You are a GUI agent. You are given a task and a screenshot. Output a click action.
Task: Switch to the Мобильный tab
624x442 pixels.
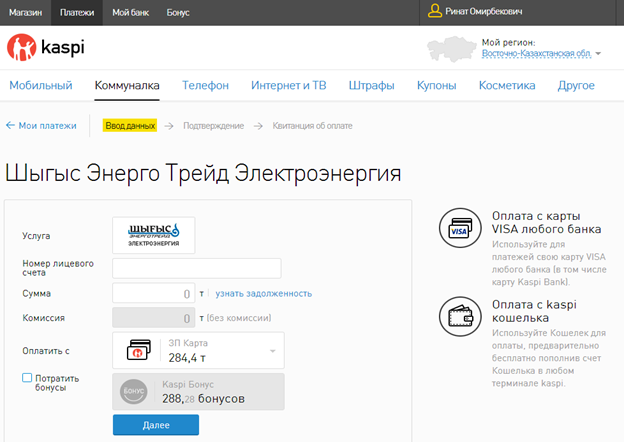pos(41,85)
